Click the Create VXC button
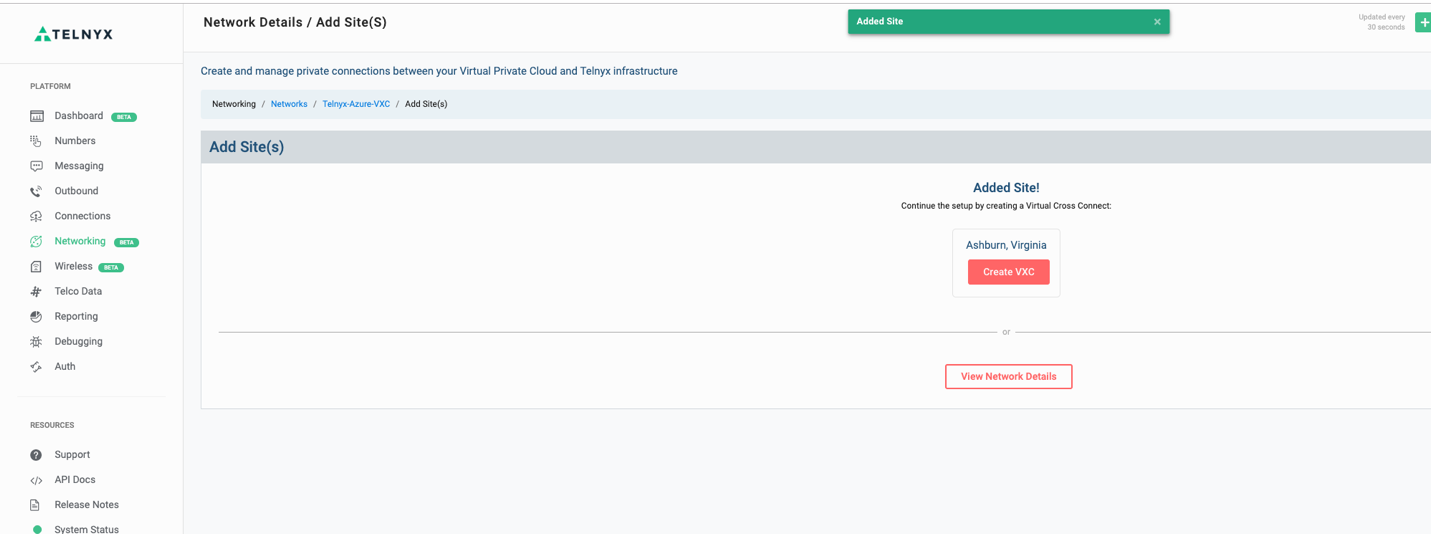 1008,272
